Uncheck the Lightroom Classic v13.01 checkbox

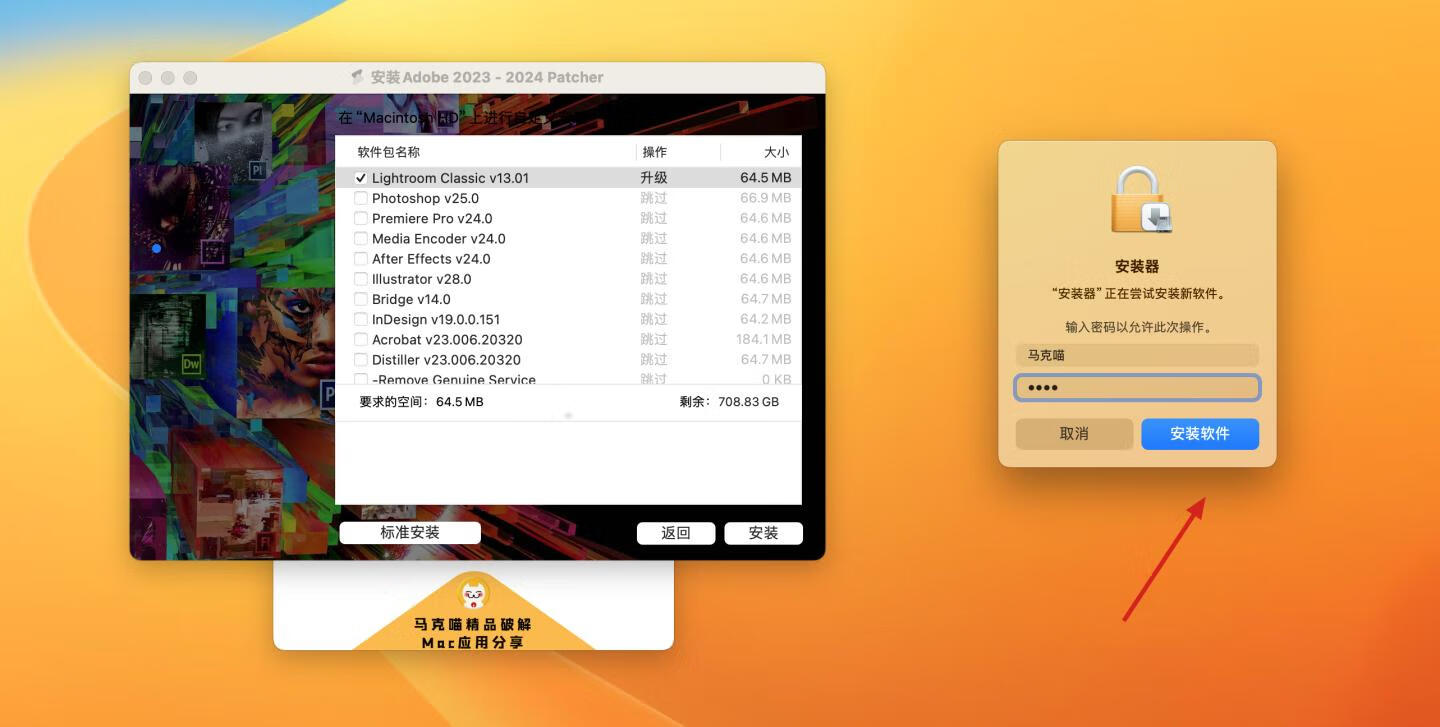(361, 178)
